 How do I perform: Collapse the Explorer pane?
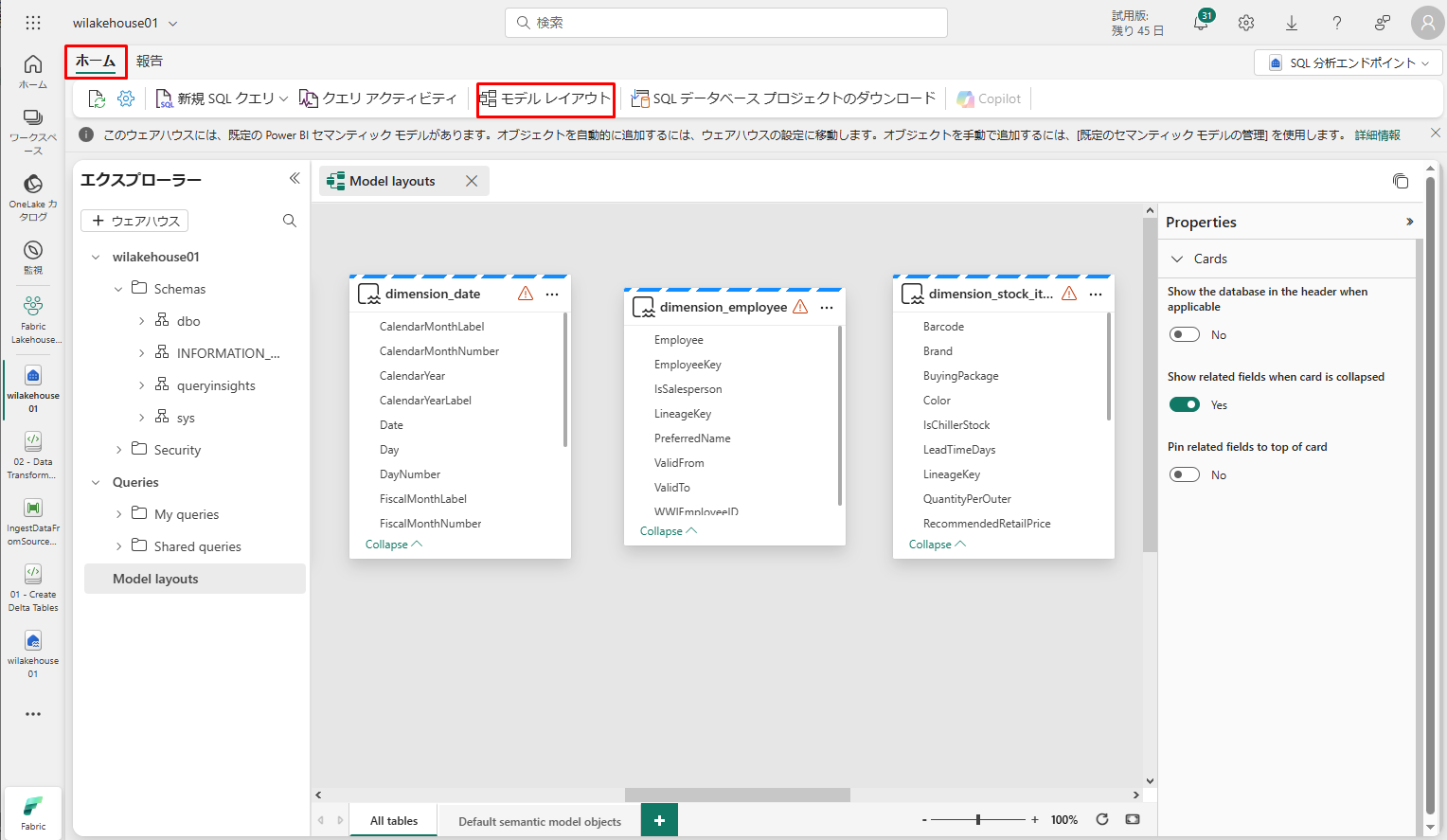pos(295,178)
